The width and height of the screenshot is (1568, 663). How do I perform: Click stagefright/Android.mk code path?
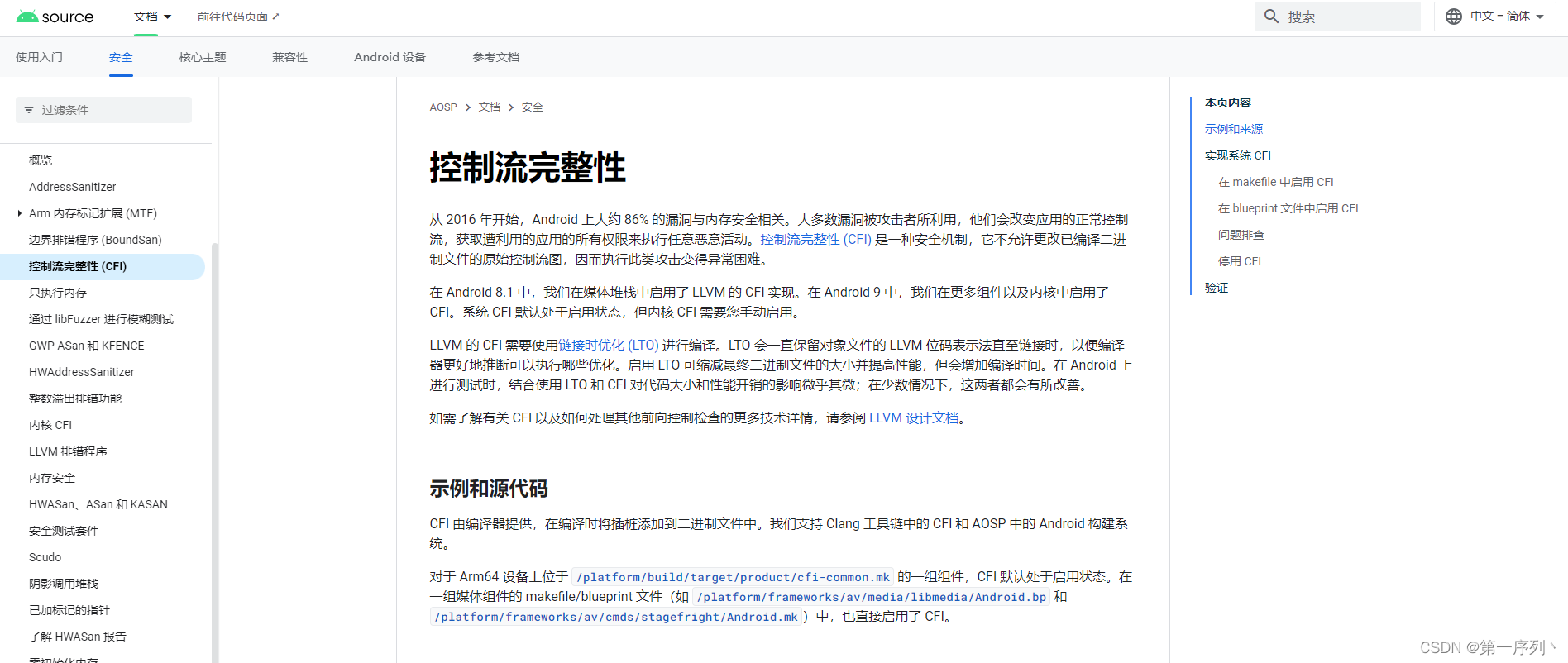[616, 617]
